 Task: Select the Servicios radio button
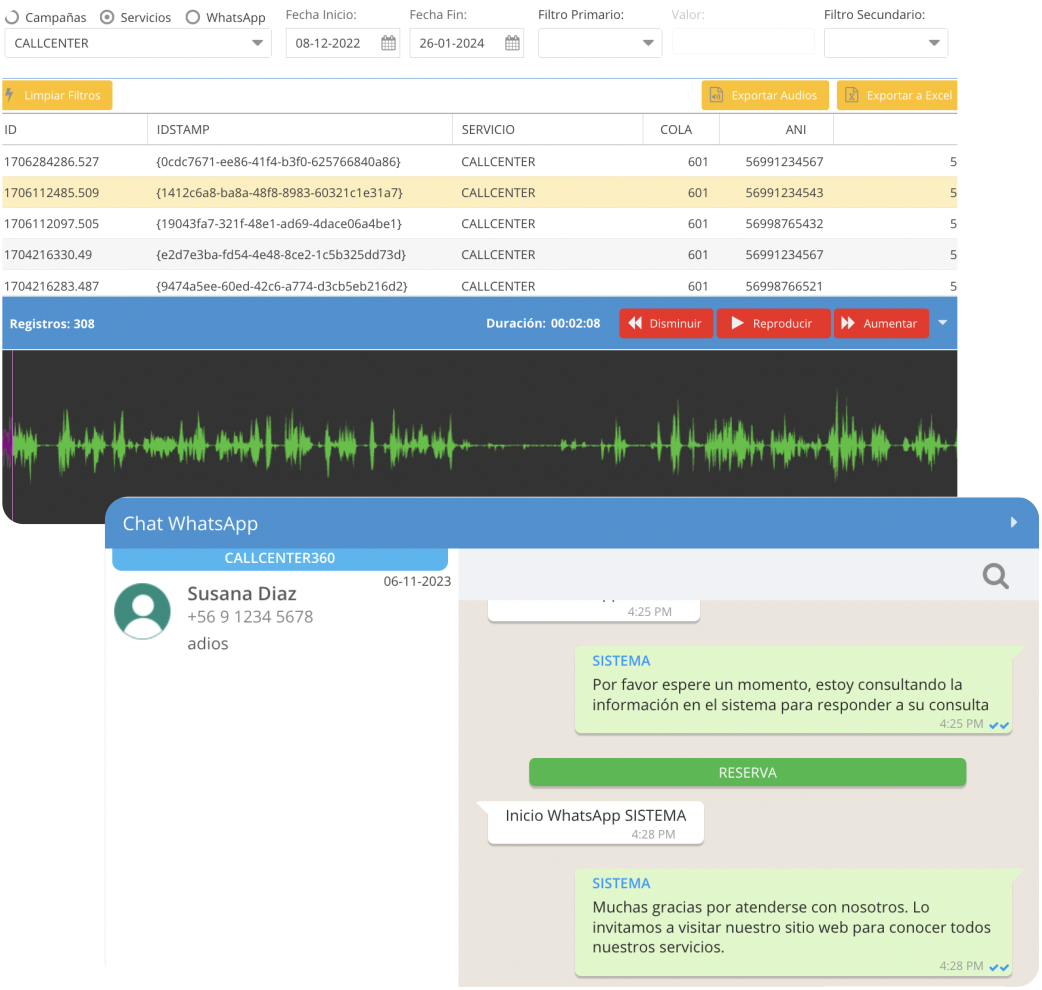point(107,17)
